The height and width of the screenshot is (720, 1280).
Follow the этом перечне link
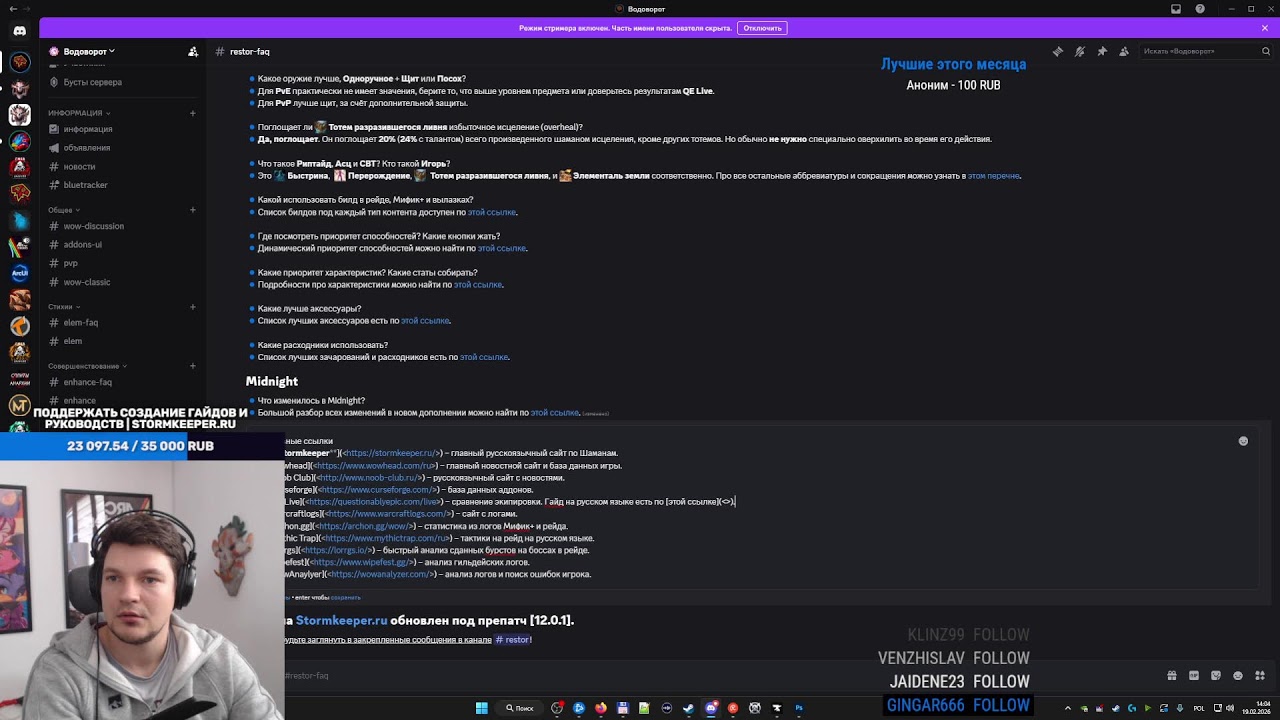tap(994, 176)
